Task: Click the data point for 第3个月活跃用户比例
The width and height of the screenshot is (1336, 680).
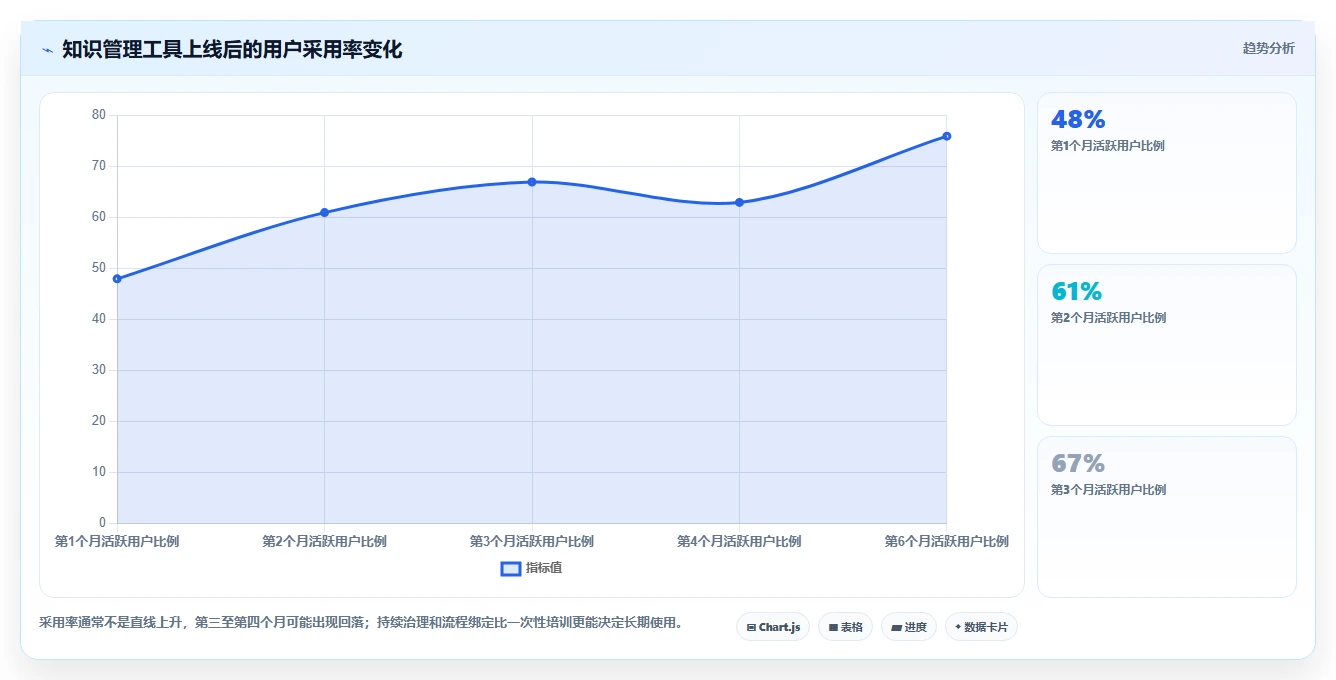Action: tap(532, 182)
